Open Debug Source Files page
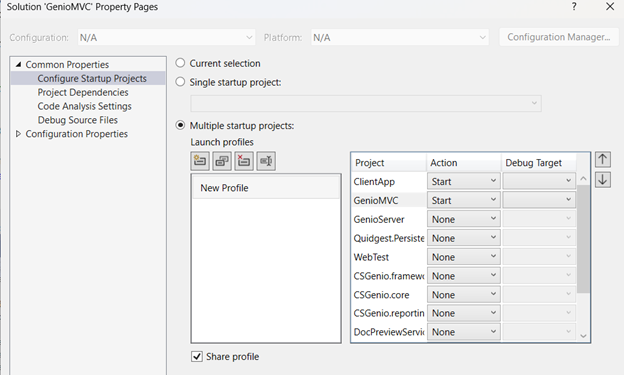The width and height of the screenshot is (624, 375). tap(78, 120)
